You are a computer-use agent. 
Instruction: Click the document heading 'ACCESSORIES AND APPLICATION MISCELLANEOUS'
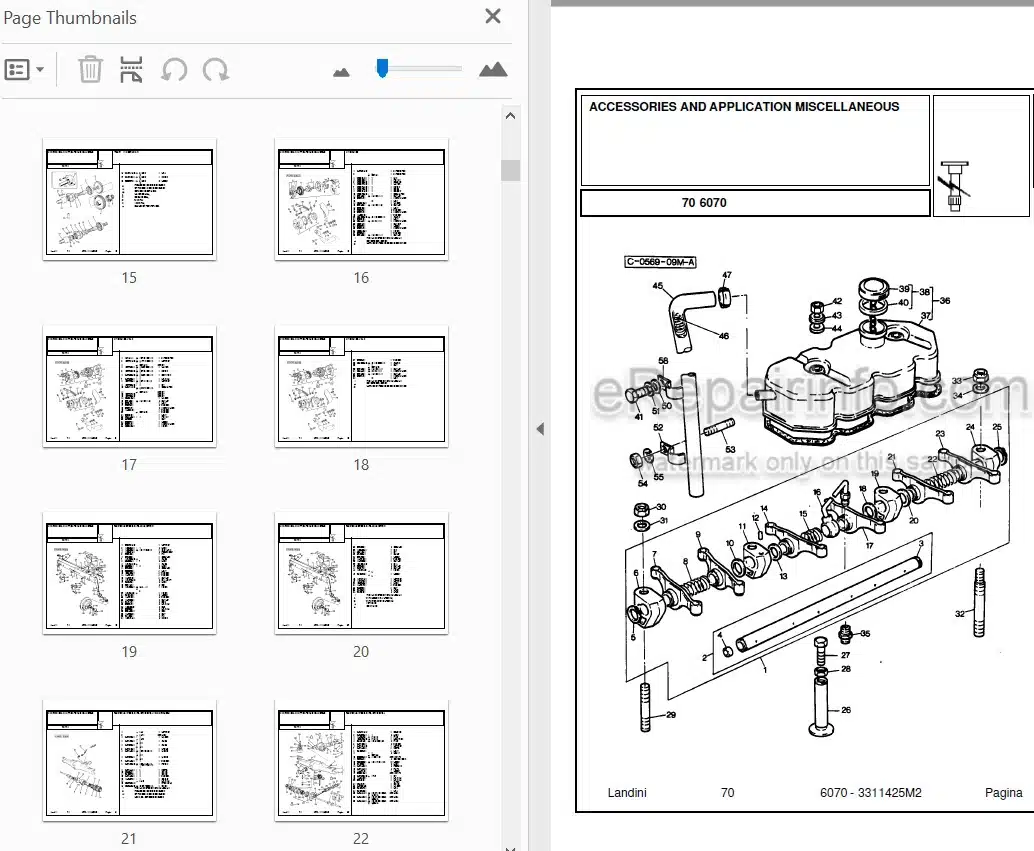(x=744, y=107)
